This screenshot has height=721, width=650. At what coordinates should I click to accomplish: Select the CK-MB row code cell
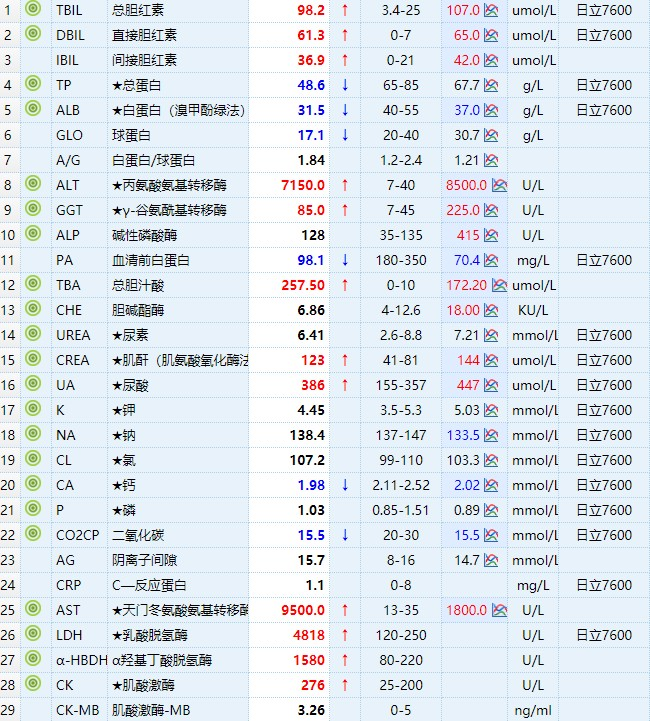[x=78, y=710]
